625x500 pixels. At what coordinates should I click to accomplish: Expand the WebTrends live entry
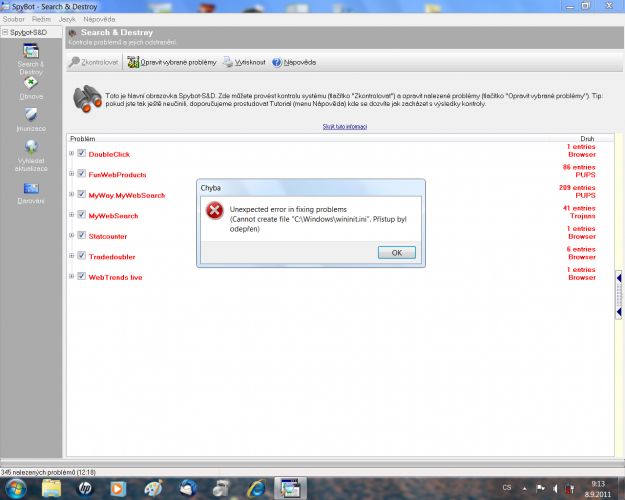tap(71, 276)
